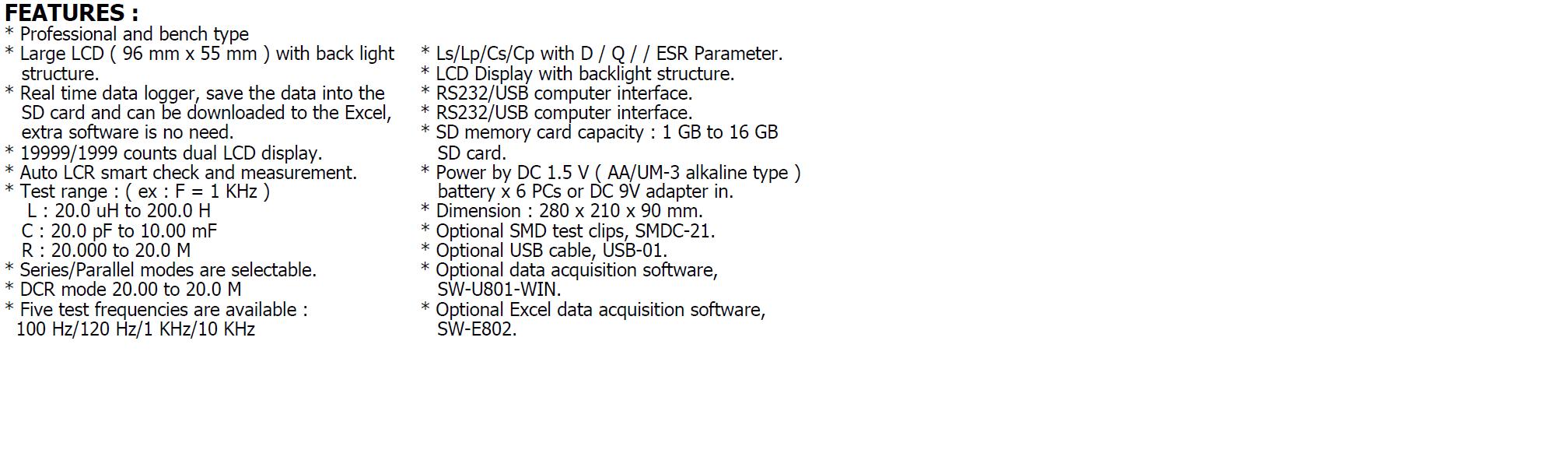
Task: Click the FEATURES heading
Action: click(71, 13)
